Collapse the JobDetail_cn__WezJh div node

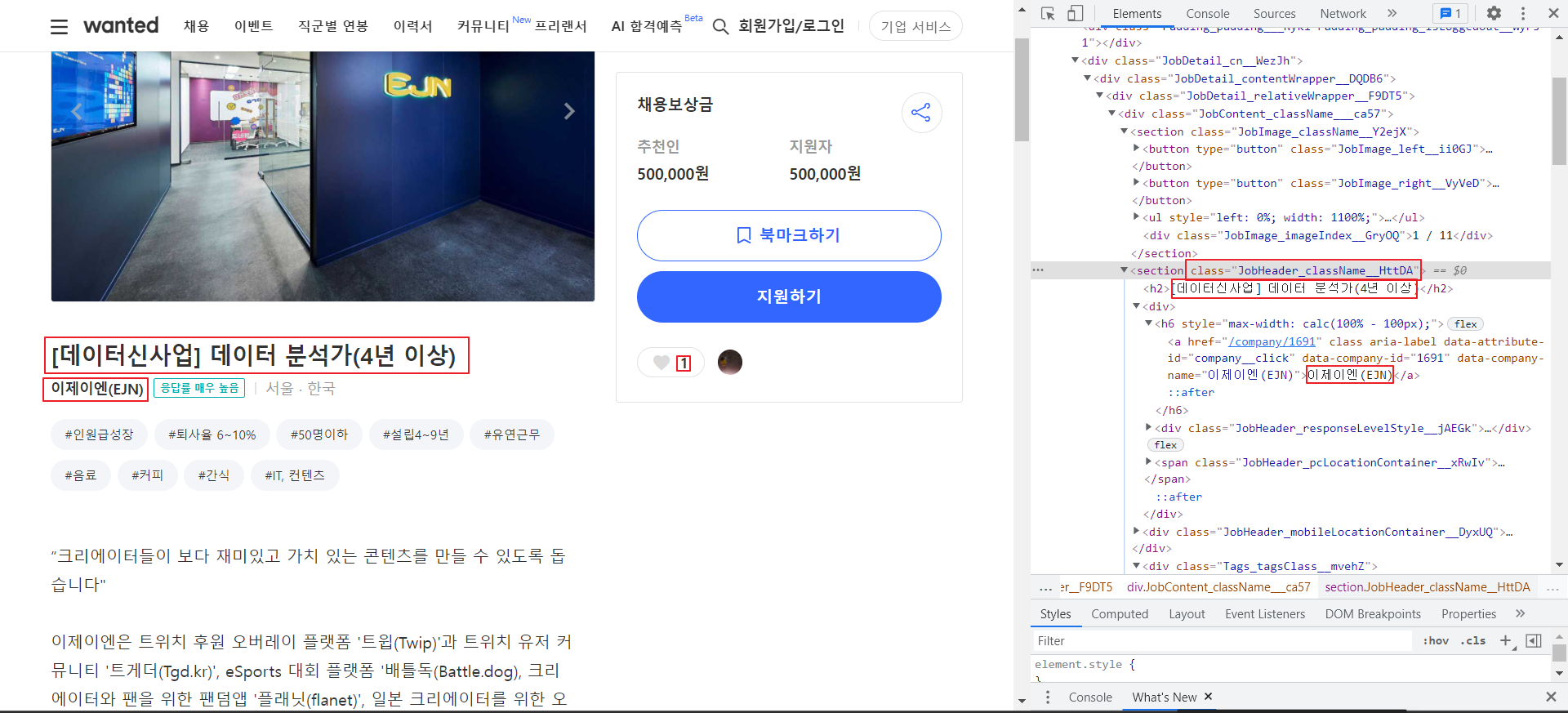tap(1075, 60)
